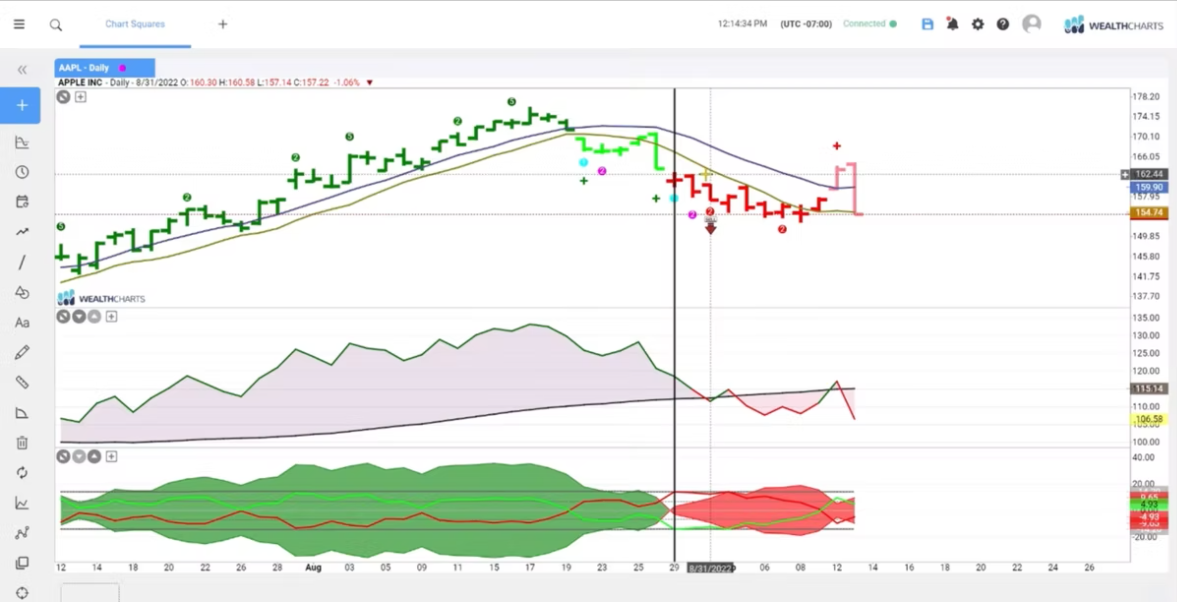Expand main price pane with plus box
The width and height of the screenshot is (1177, 602).
[x=80, y=96]
